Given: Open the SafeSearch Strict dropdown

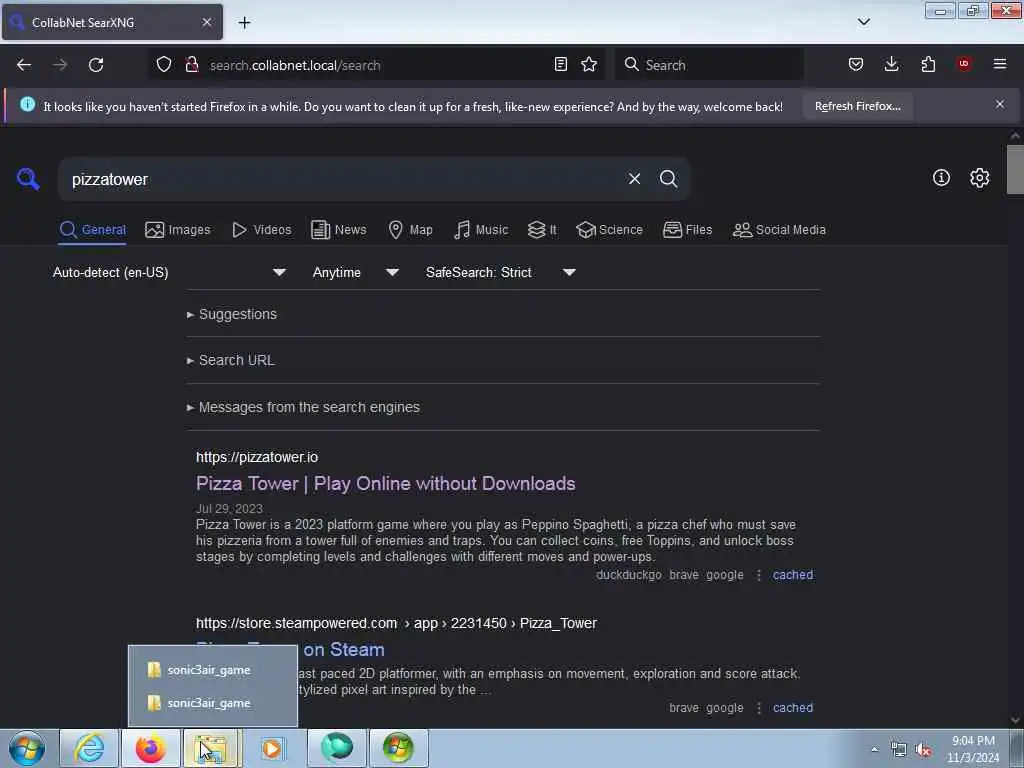Looking at the screenshot, I should (500, 272).
